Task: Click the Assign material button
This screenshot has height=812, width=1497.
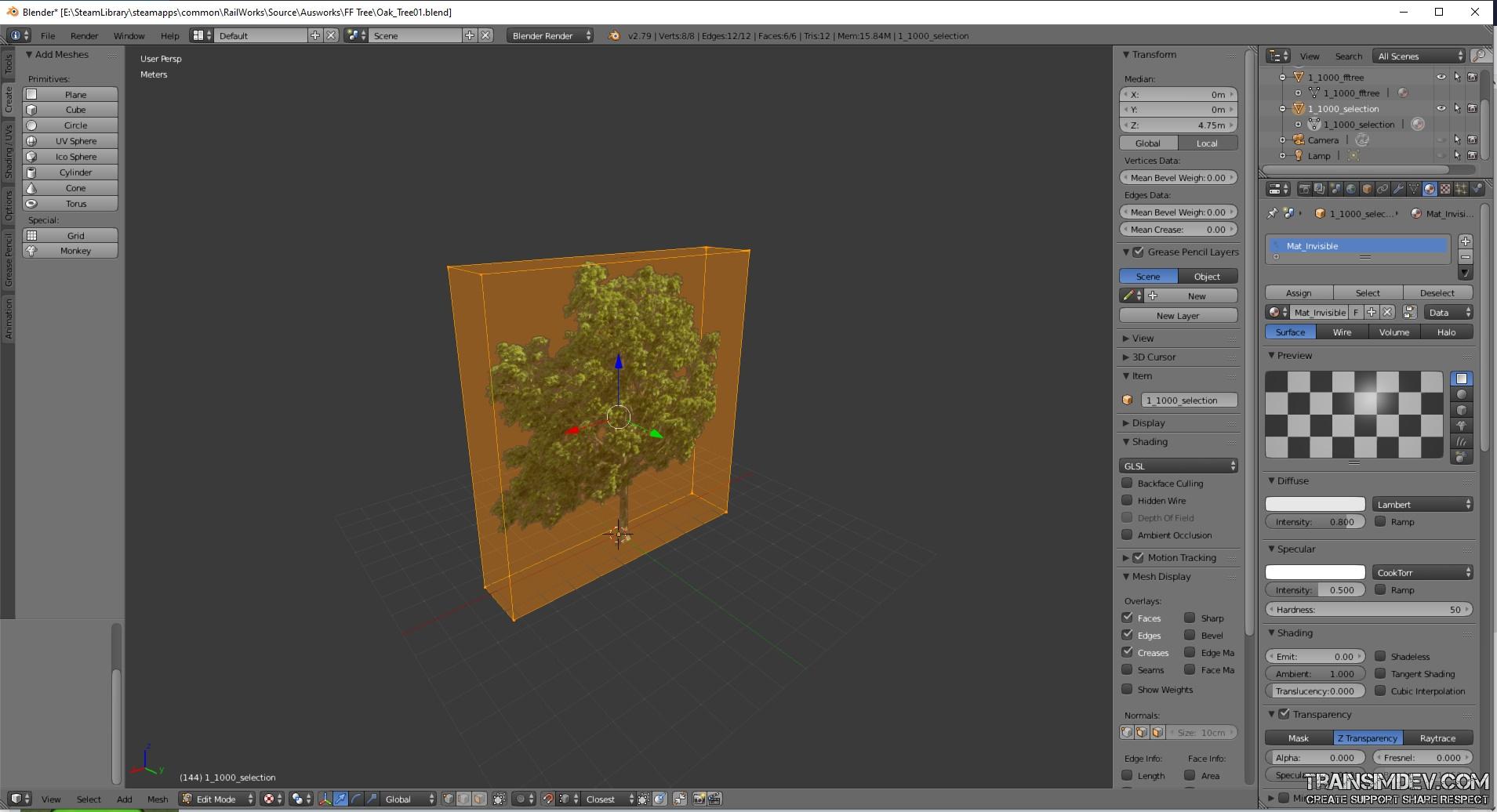Action: click(1299, 292)
